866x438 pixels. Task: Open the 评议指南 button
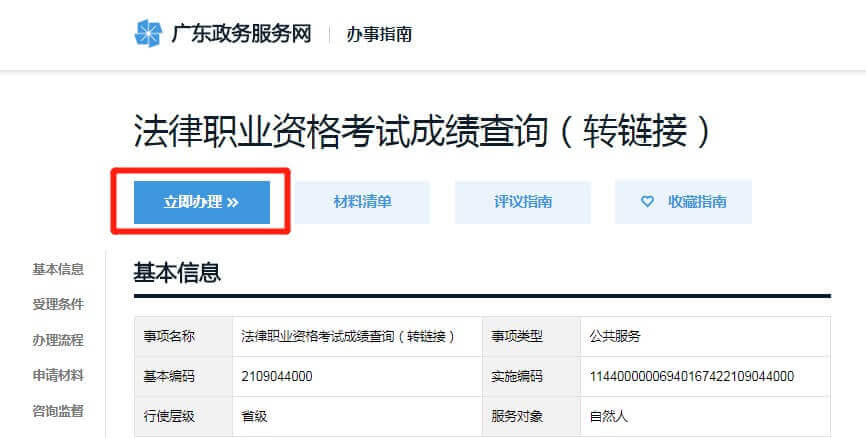(x=522, y=202)
